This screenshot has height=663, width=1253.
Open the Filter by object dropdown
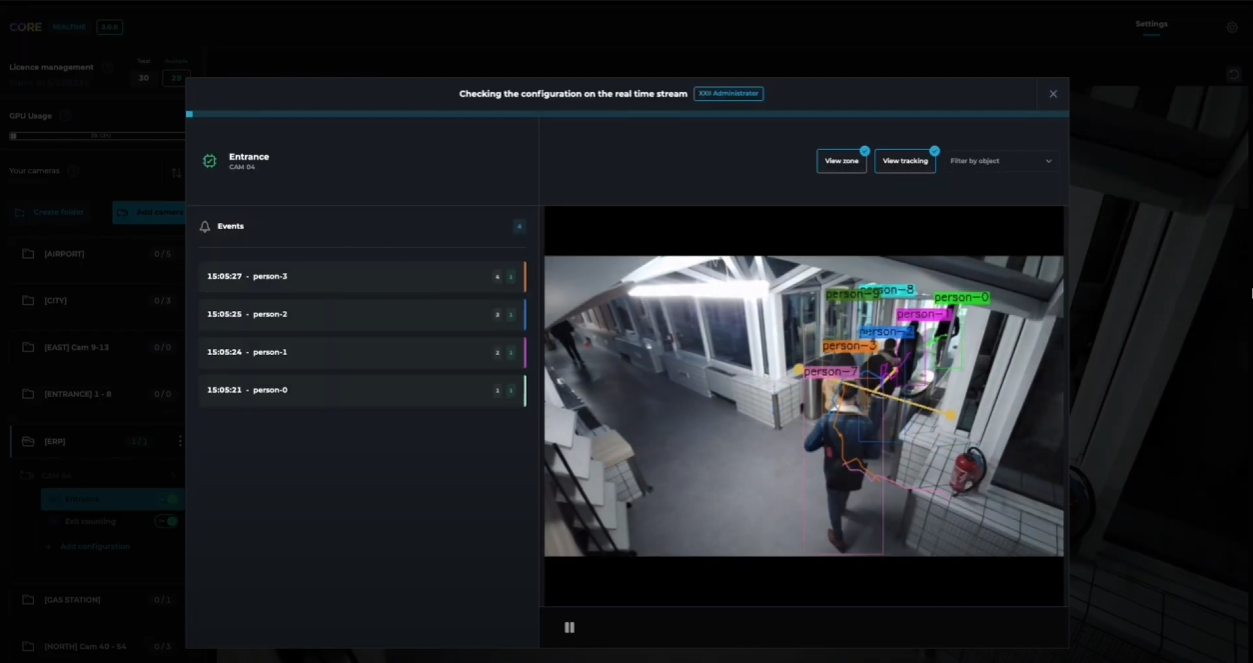pyautogui.click(x=1001, y=161)
